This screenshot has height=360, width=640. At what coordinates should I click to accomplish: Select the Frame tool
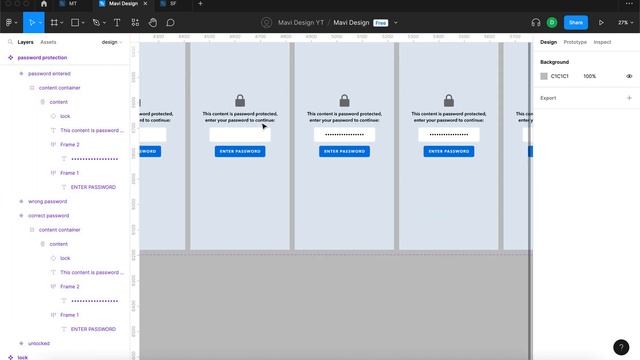click(x=54, y=23)
